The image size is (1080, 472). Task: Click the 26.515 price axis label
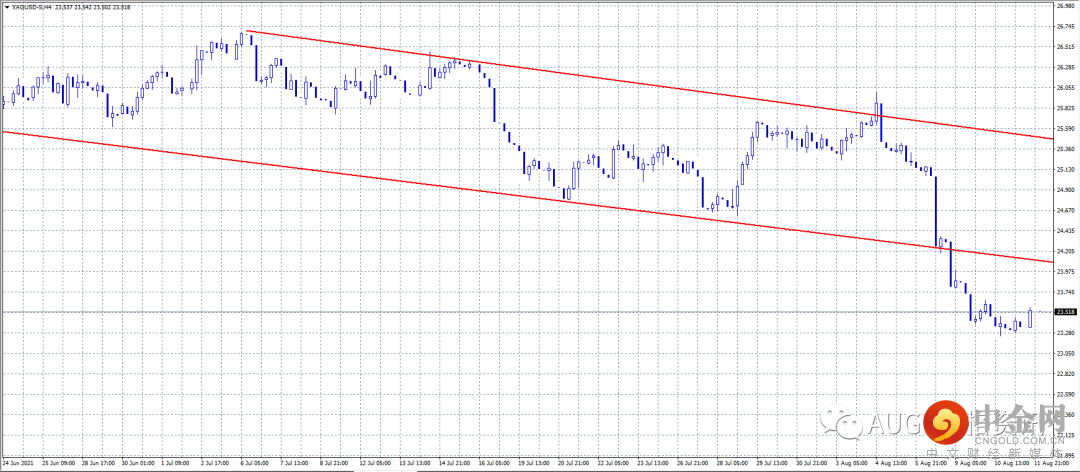point(1066,48)
